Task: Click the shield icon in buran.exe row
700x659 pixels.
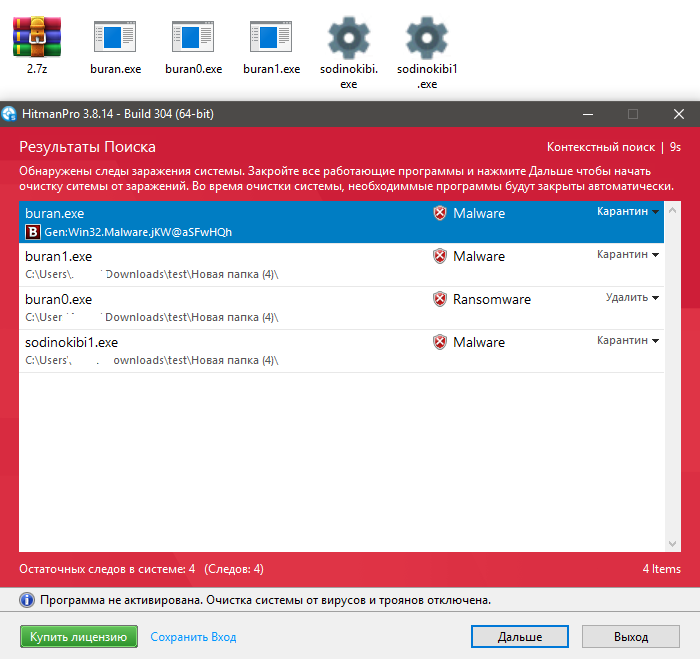Action: pyautogui.click(x=440, y=213)
